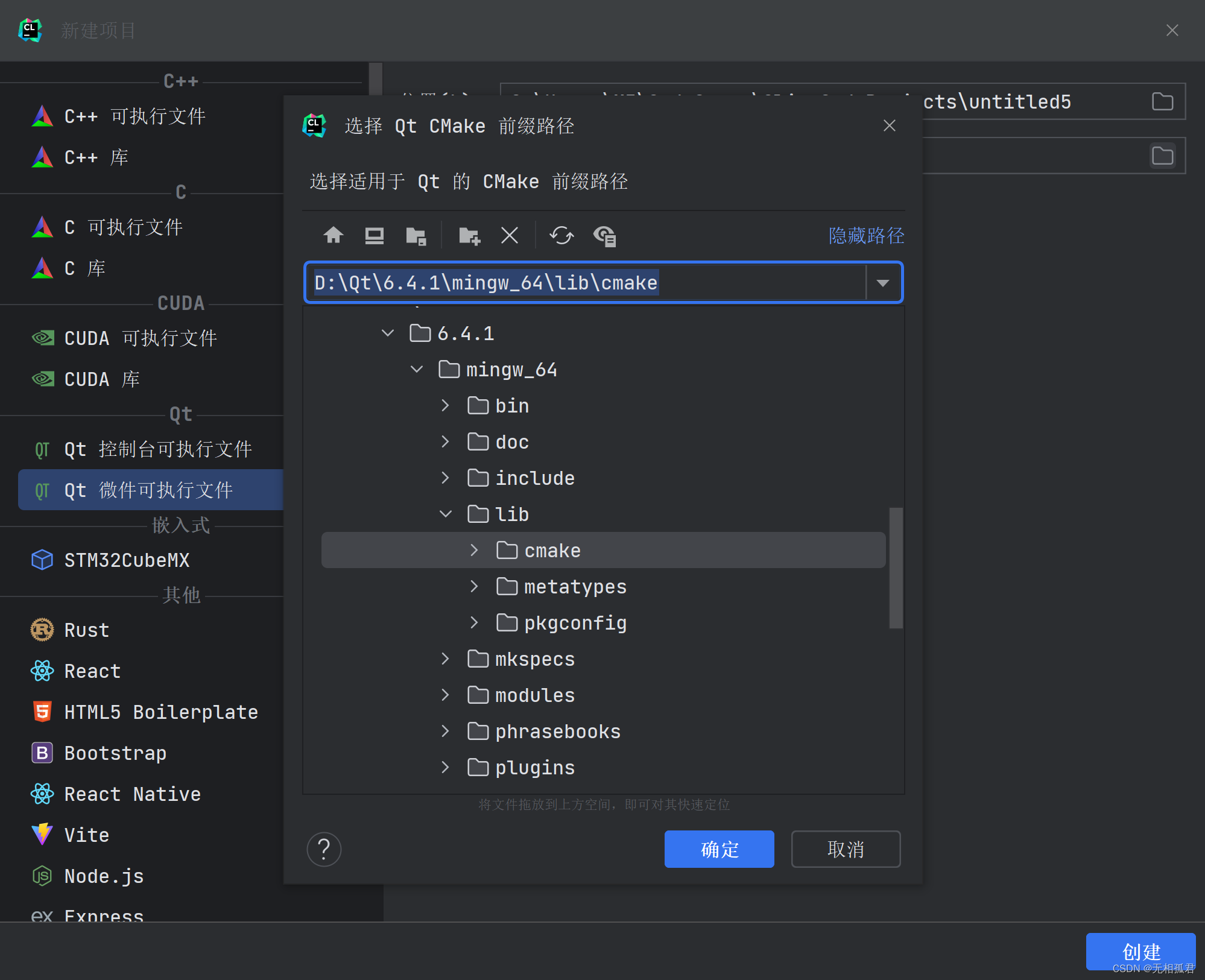Expand the plugins folder
This screenshot has width=1205, height=980.
pyautogui.click(x=445, y=767)
